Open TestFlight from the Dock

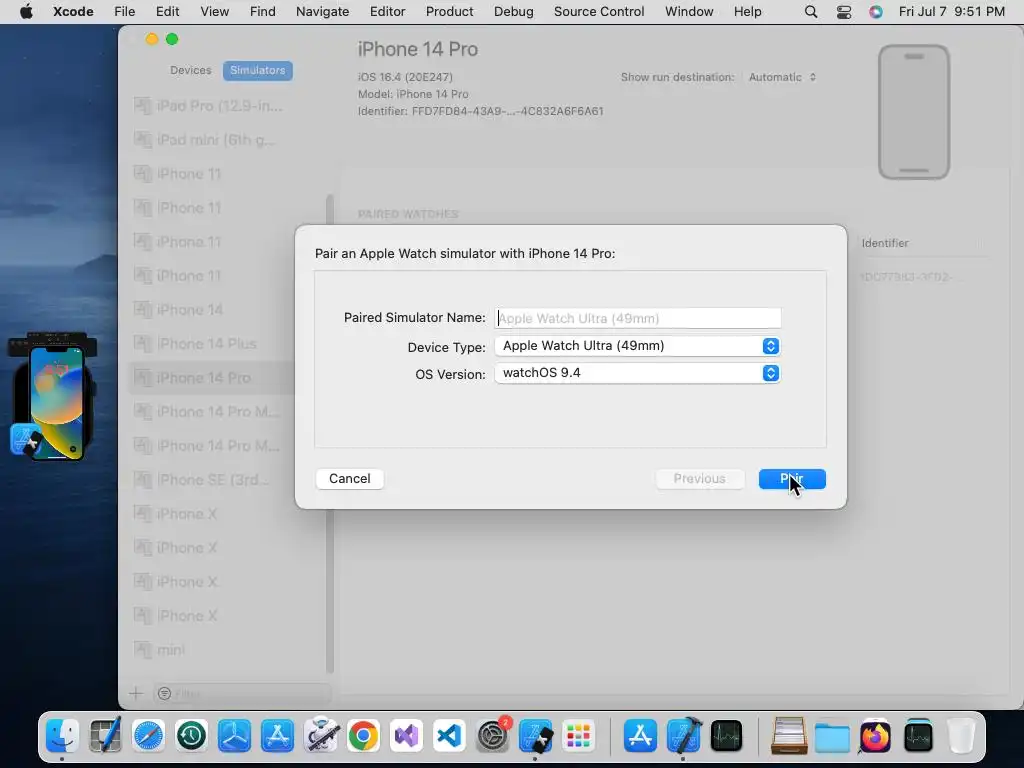click(x=234, y=736)
